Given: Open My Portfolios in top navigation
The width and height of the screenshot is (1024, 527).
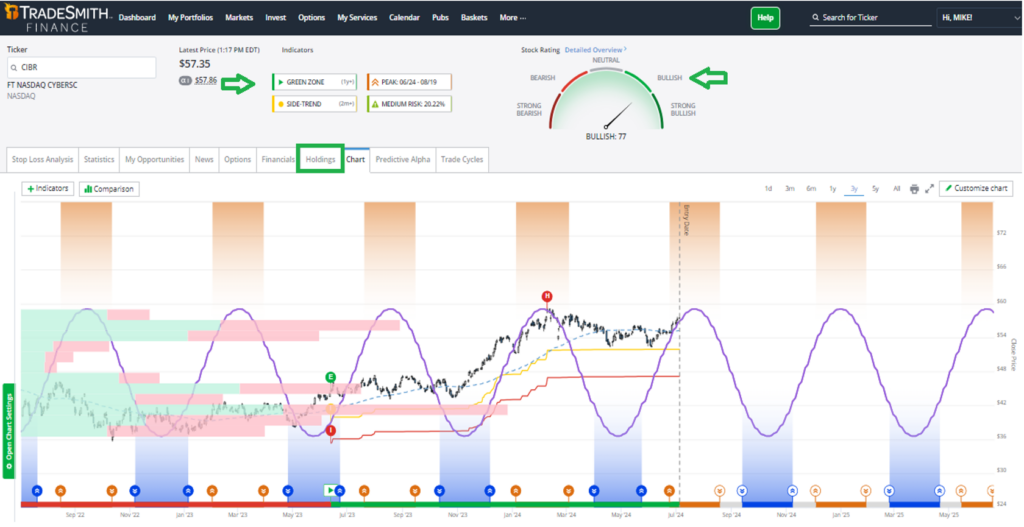Looking at the screenshot, I should [x=191, y=18].
